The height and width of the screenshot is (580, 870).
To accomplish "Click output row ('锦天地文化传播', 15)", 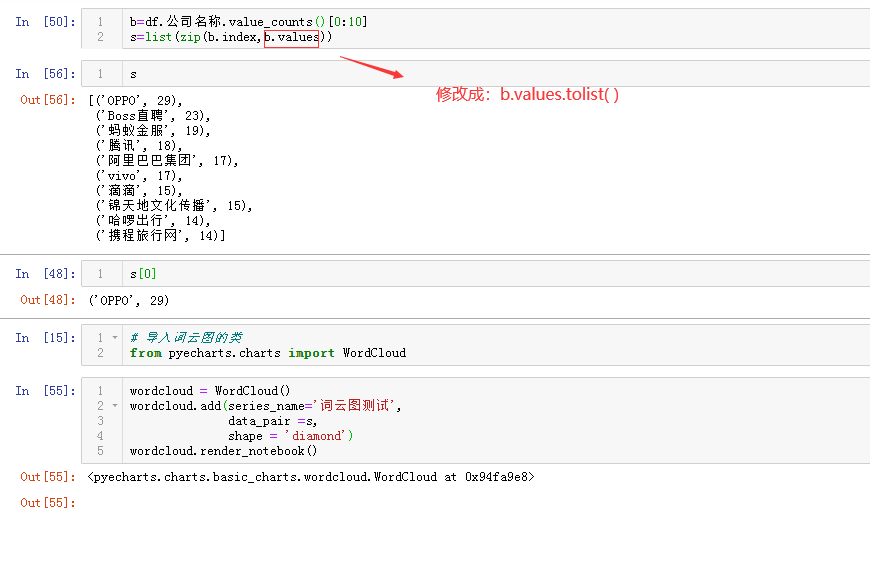I will tap(174, 205).
